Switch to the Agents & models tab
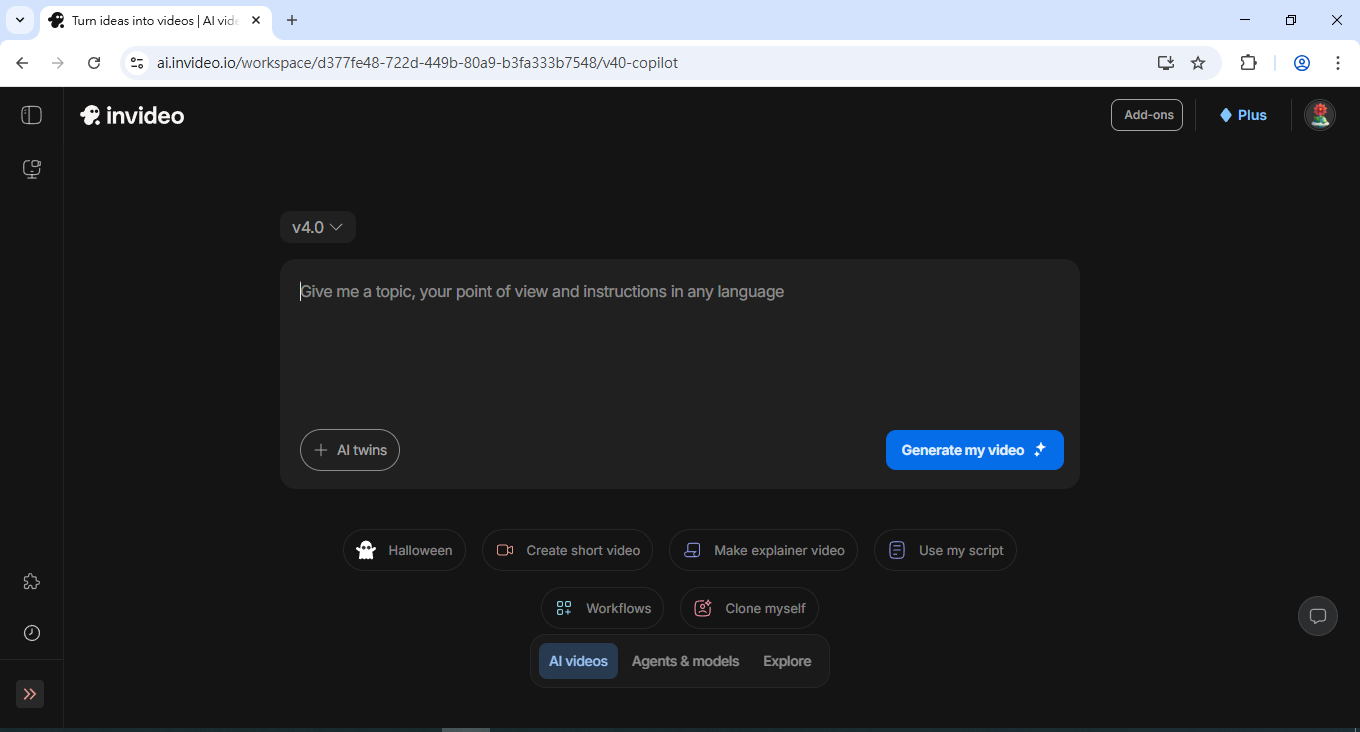This screenshot has height=732, width=1360. (x=685, y=661)
